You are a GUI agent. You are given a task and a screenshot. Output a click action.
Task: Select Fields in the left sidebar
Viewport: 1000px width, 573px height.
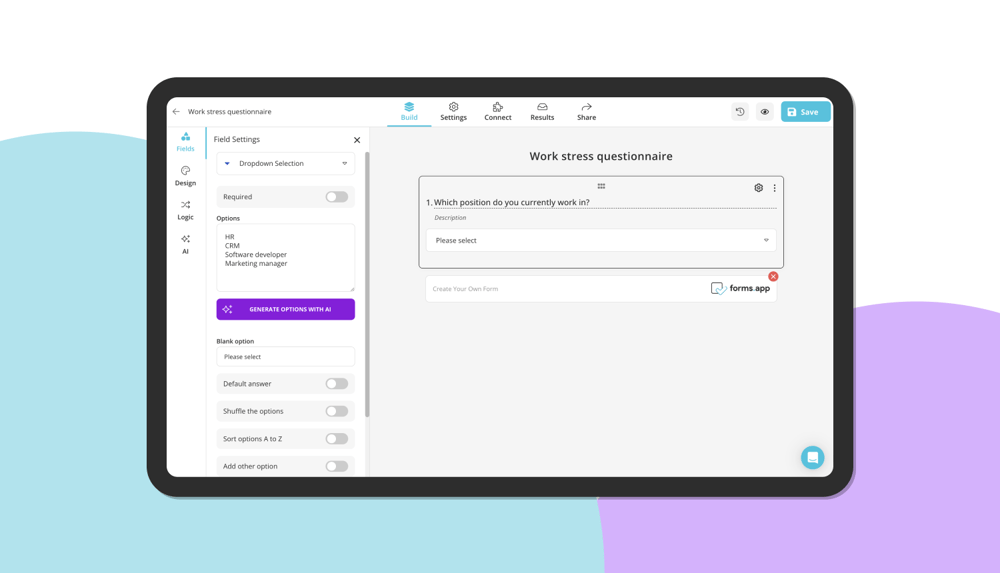[x=186, y=142]
